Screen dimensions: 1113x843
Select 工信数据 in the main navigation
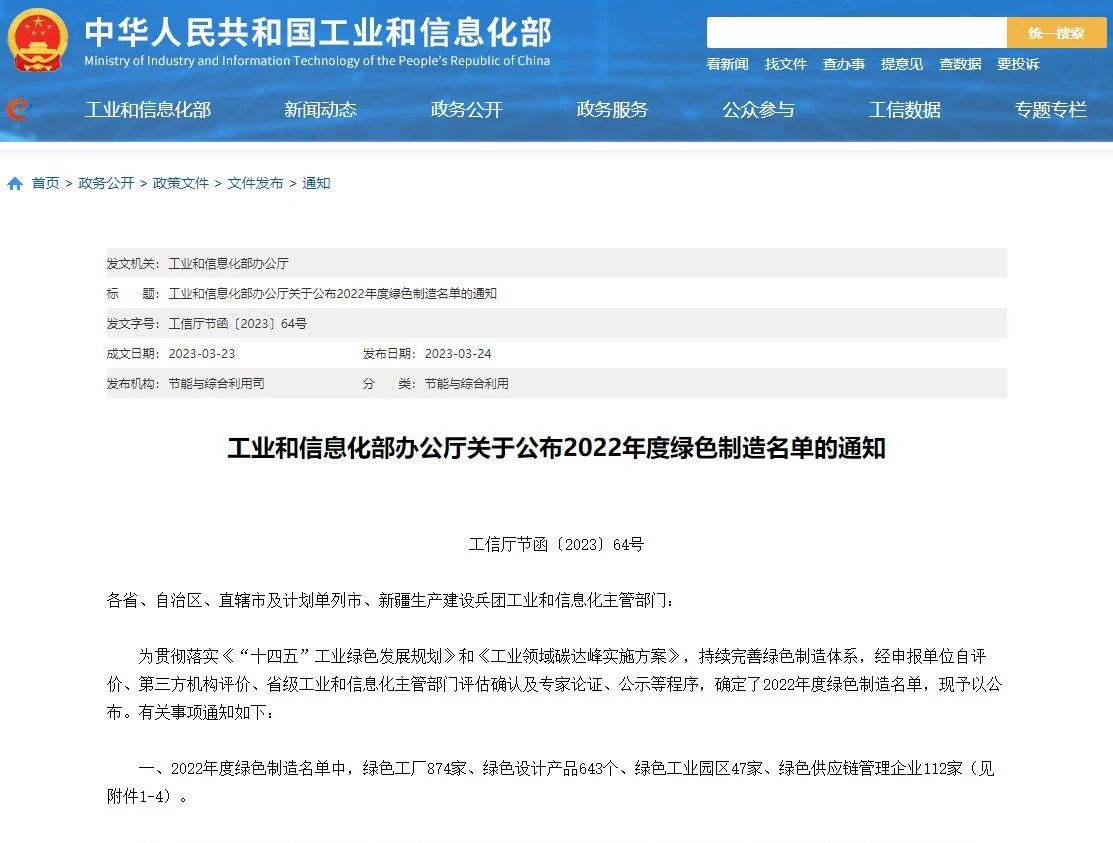pyautogui.click(x=904, y=110)
